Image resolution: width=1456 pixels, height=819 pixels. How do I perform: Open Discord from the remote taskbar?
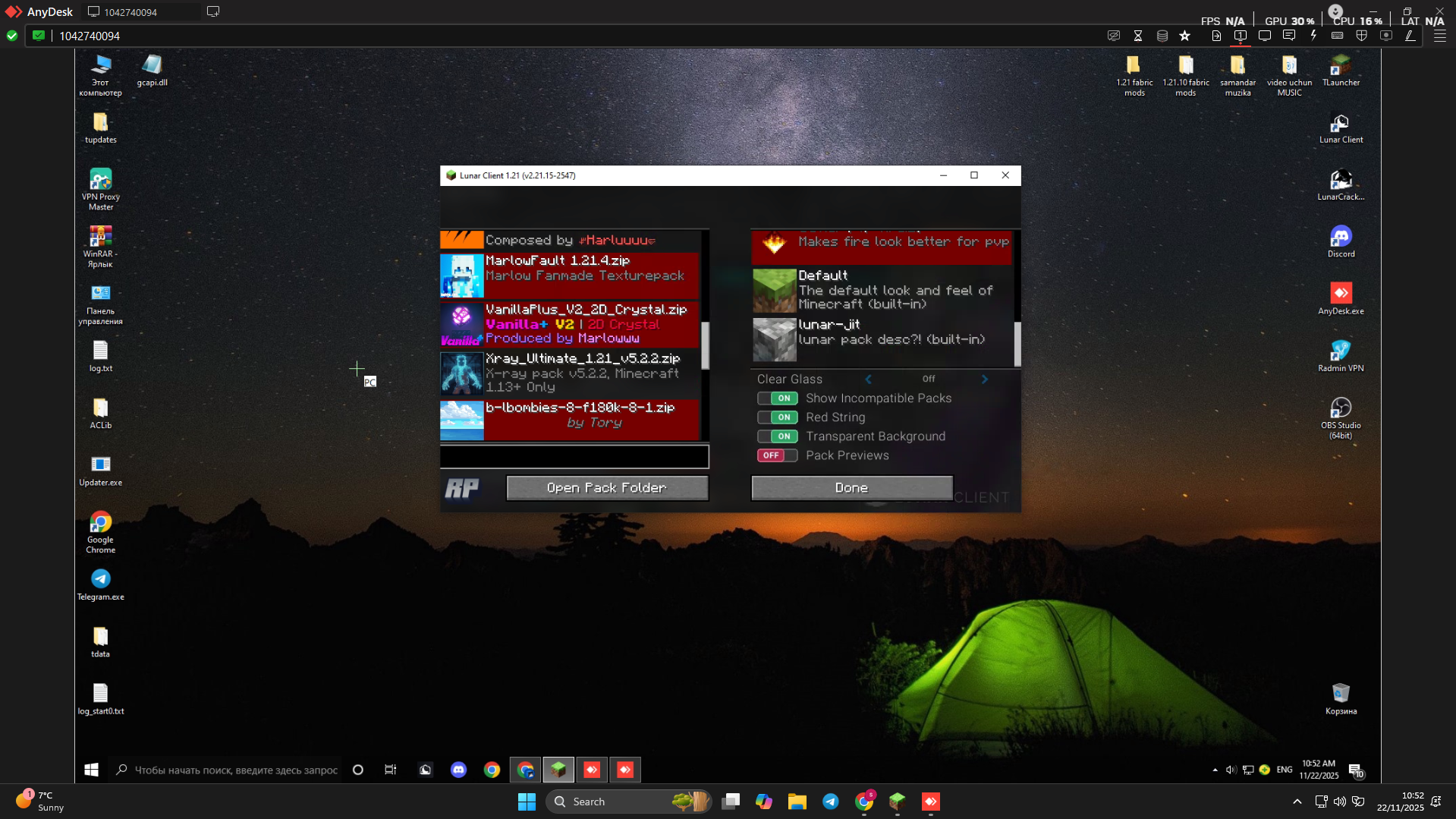point(458,770)
